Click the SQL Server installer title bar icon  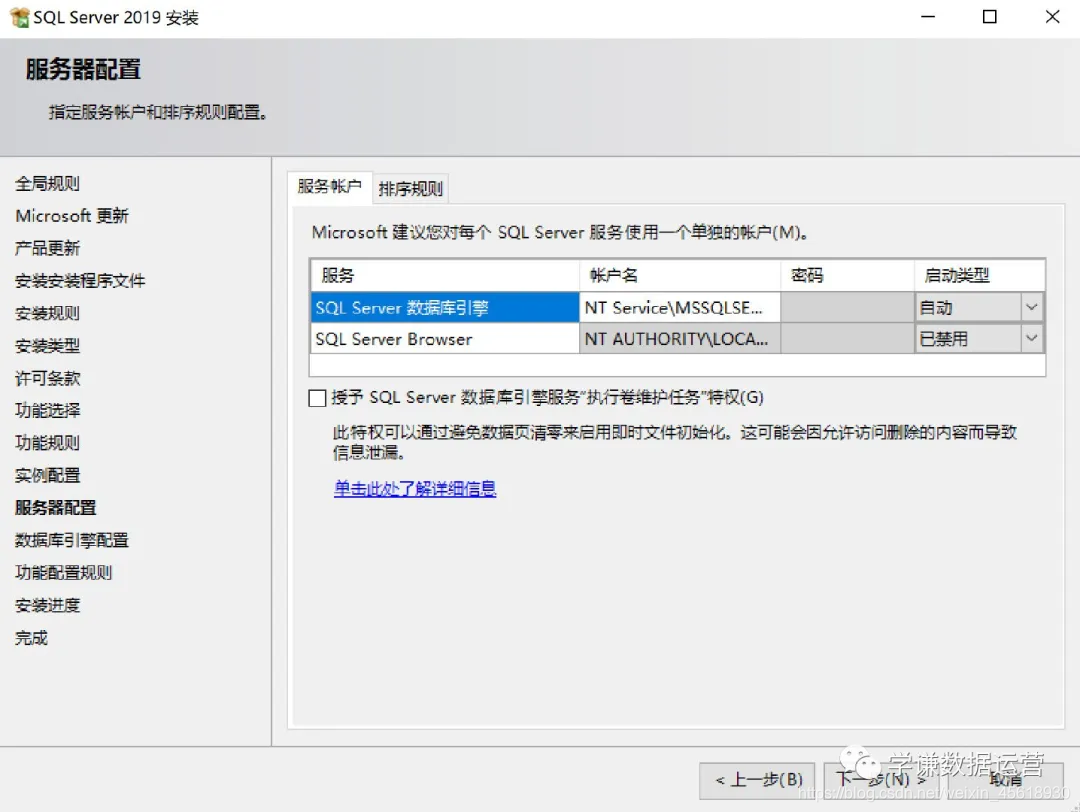coord(19,17)
